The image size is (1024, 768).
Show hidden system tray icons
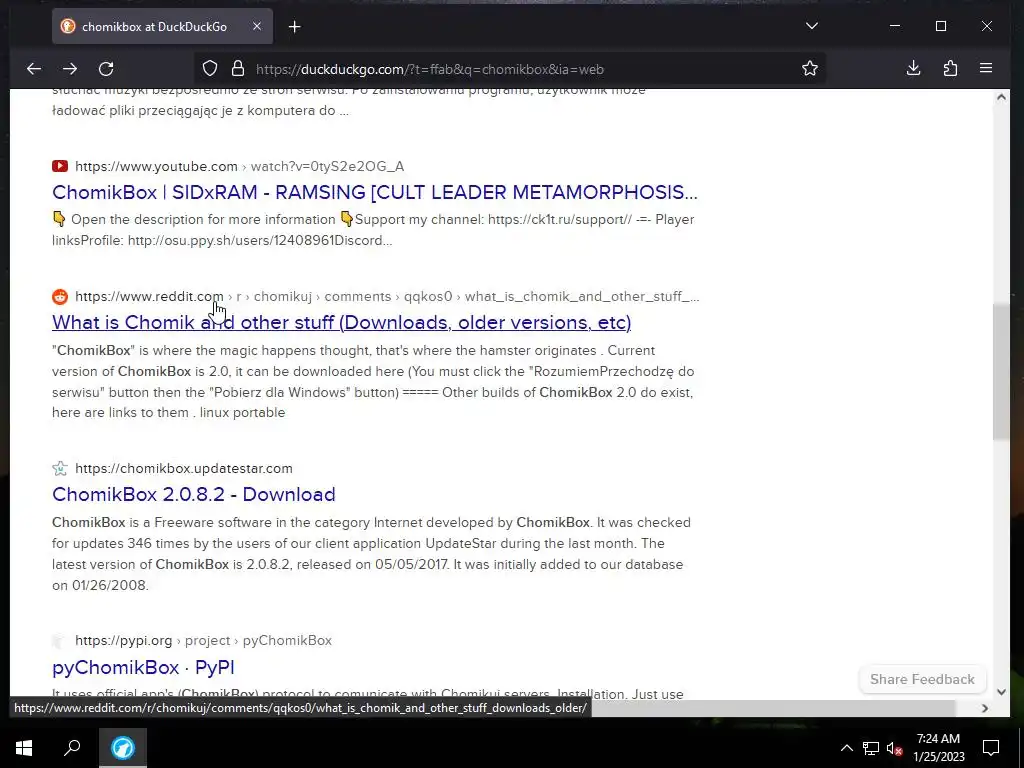coord(846,748)
